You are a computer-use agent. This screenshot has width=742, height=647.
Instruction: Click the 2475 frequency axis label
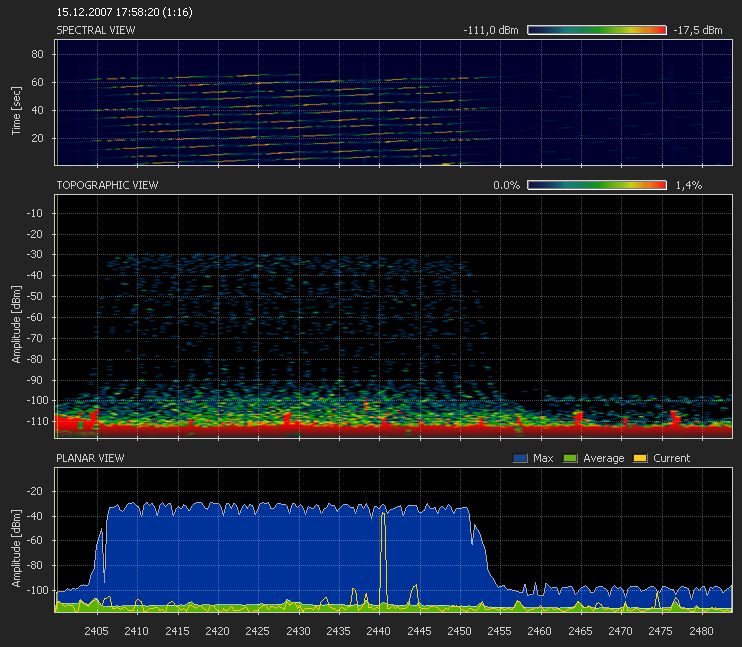661,631
